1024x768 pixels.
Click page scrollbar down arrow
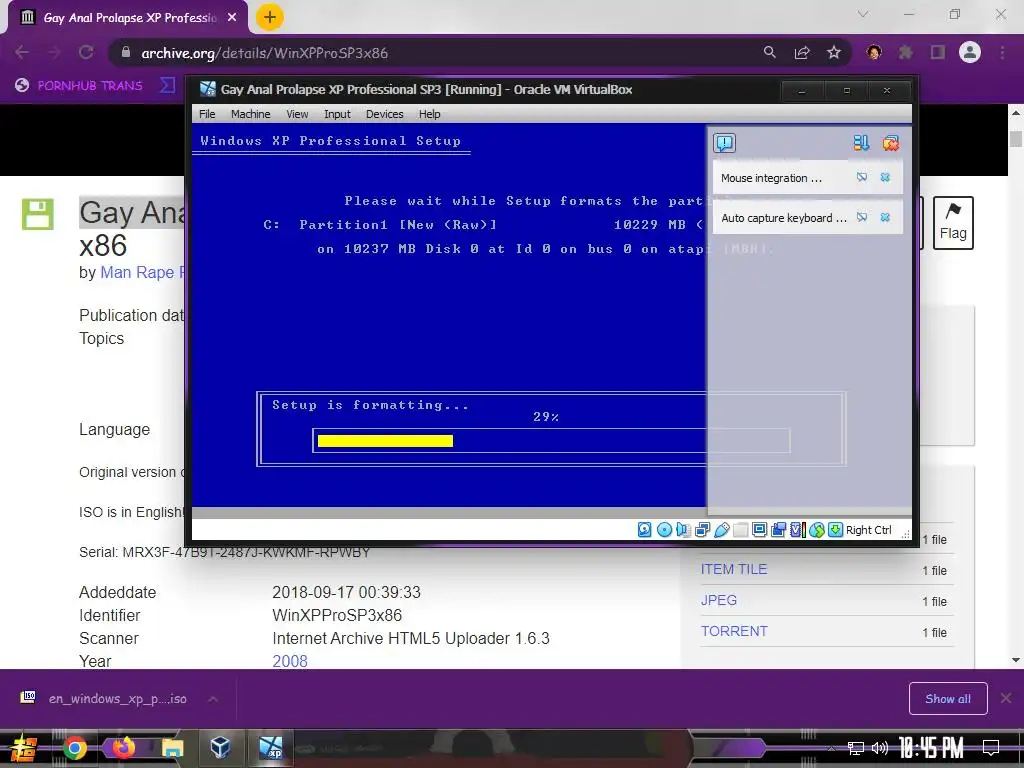[x=1016, y=660]
